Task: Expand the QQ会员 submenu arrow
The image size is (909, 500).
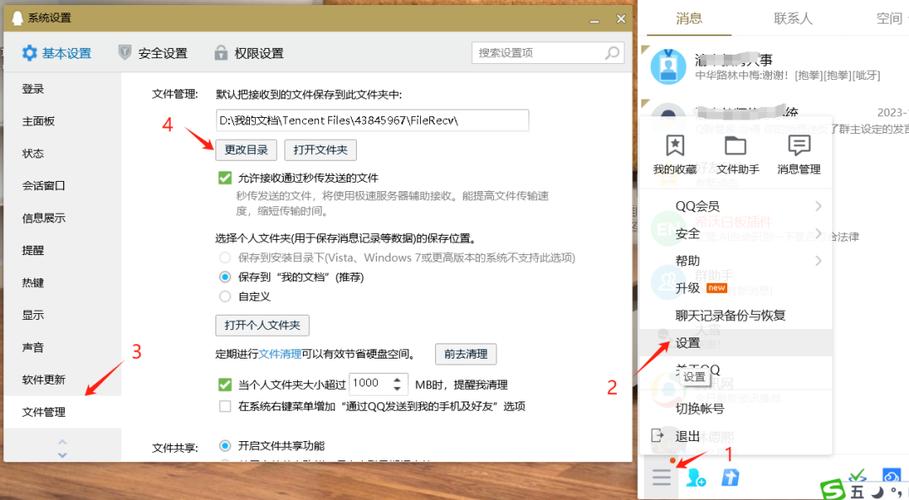Action: (x=818, y=206)
